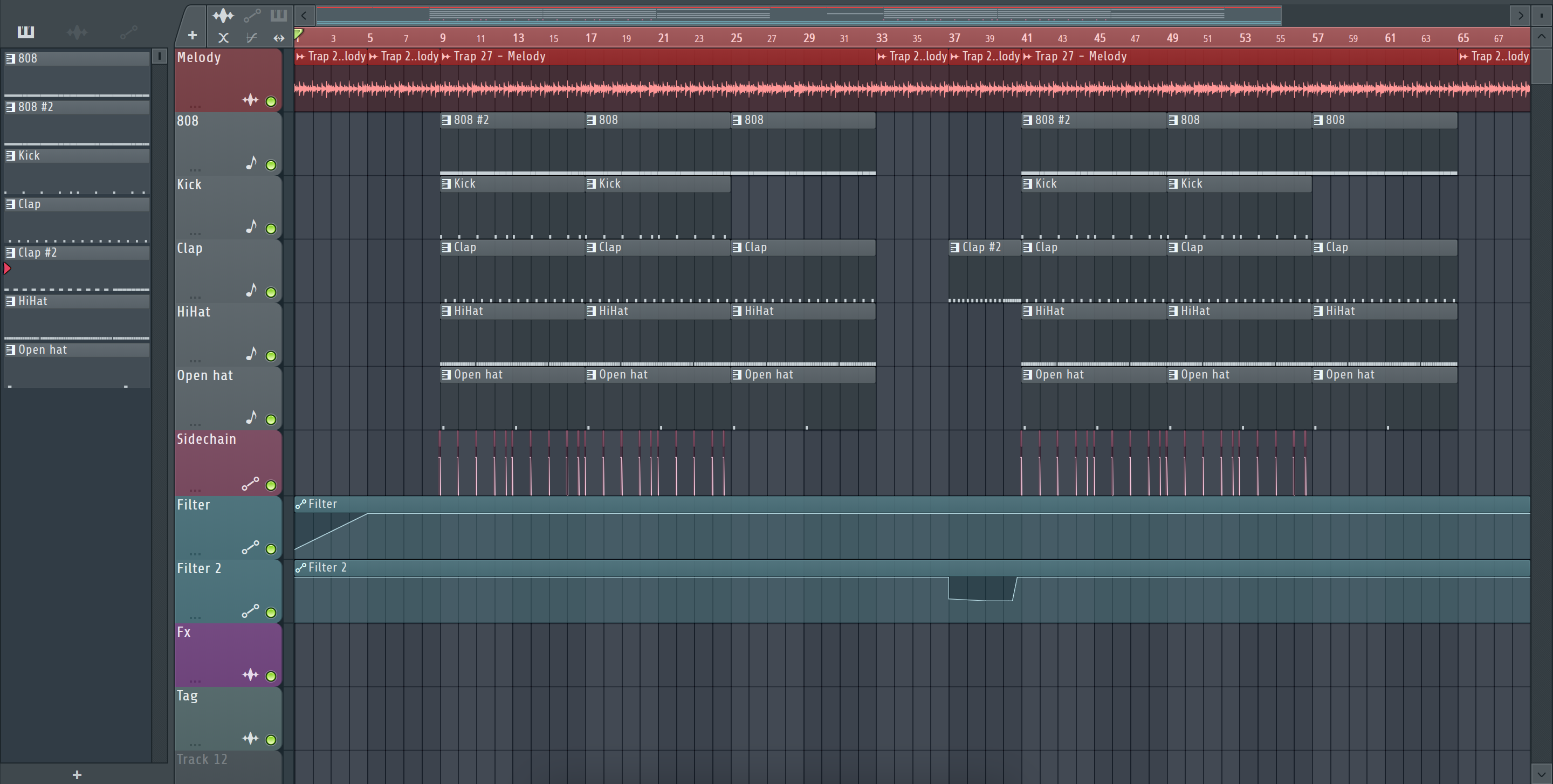Open track options dots on the Fx track
The width and height of the screenshot is (1553, 784).
tap(195, 682)
